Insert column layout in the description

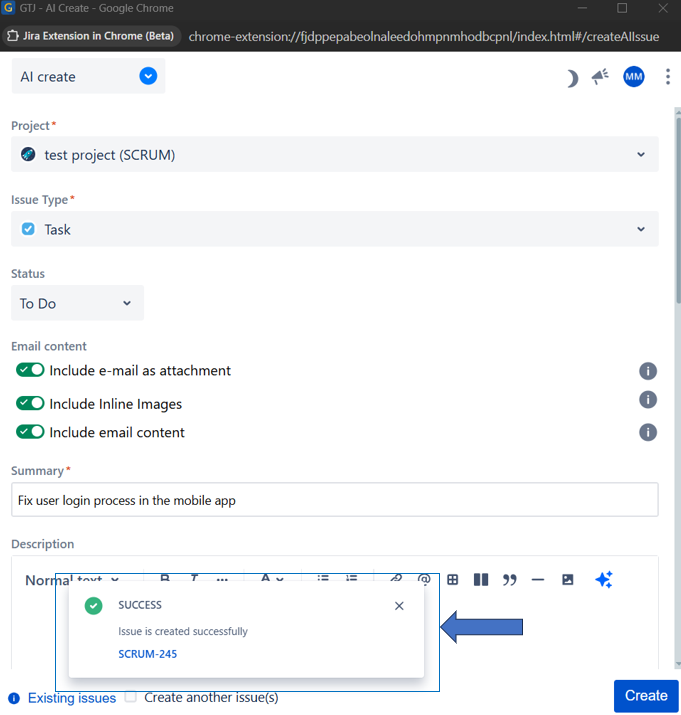(481, 580)
